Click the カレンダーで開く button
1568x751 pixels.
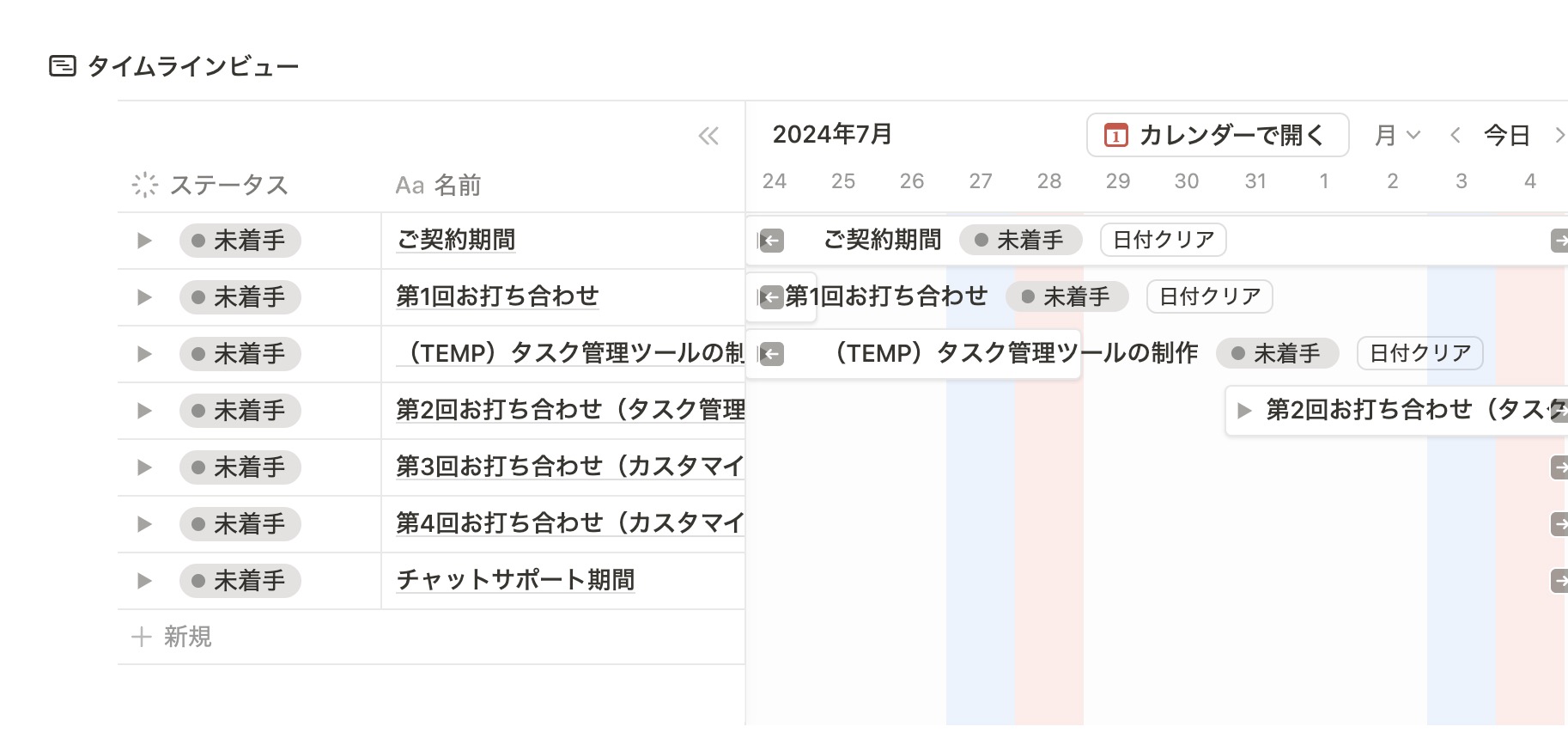click(1218, 135)
